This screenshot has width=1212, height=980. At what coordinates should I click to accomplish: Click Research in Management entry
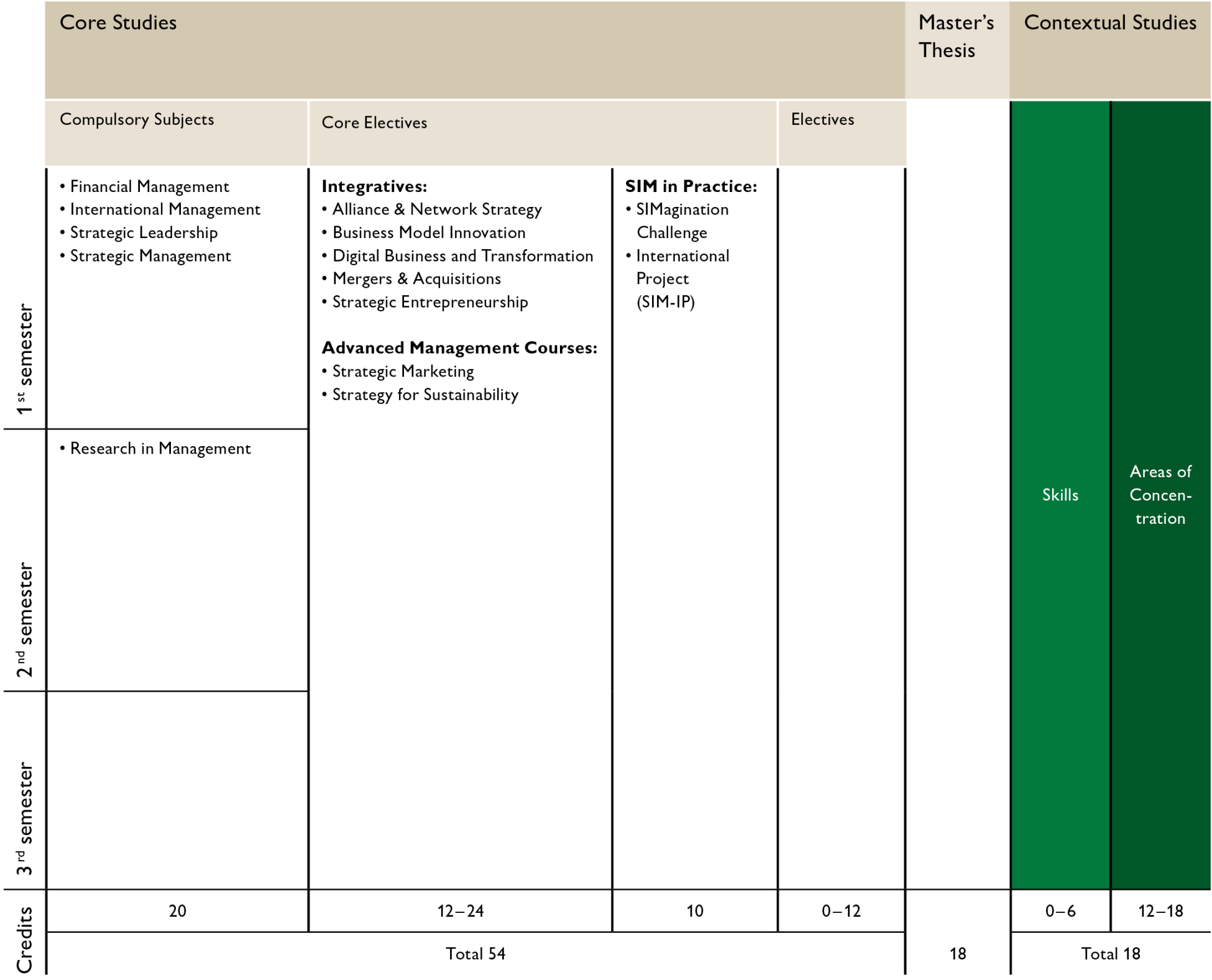click(x=160, y=449)
